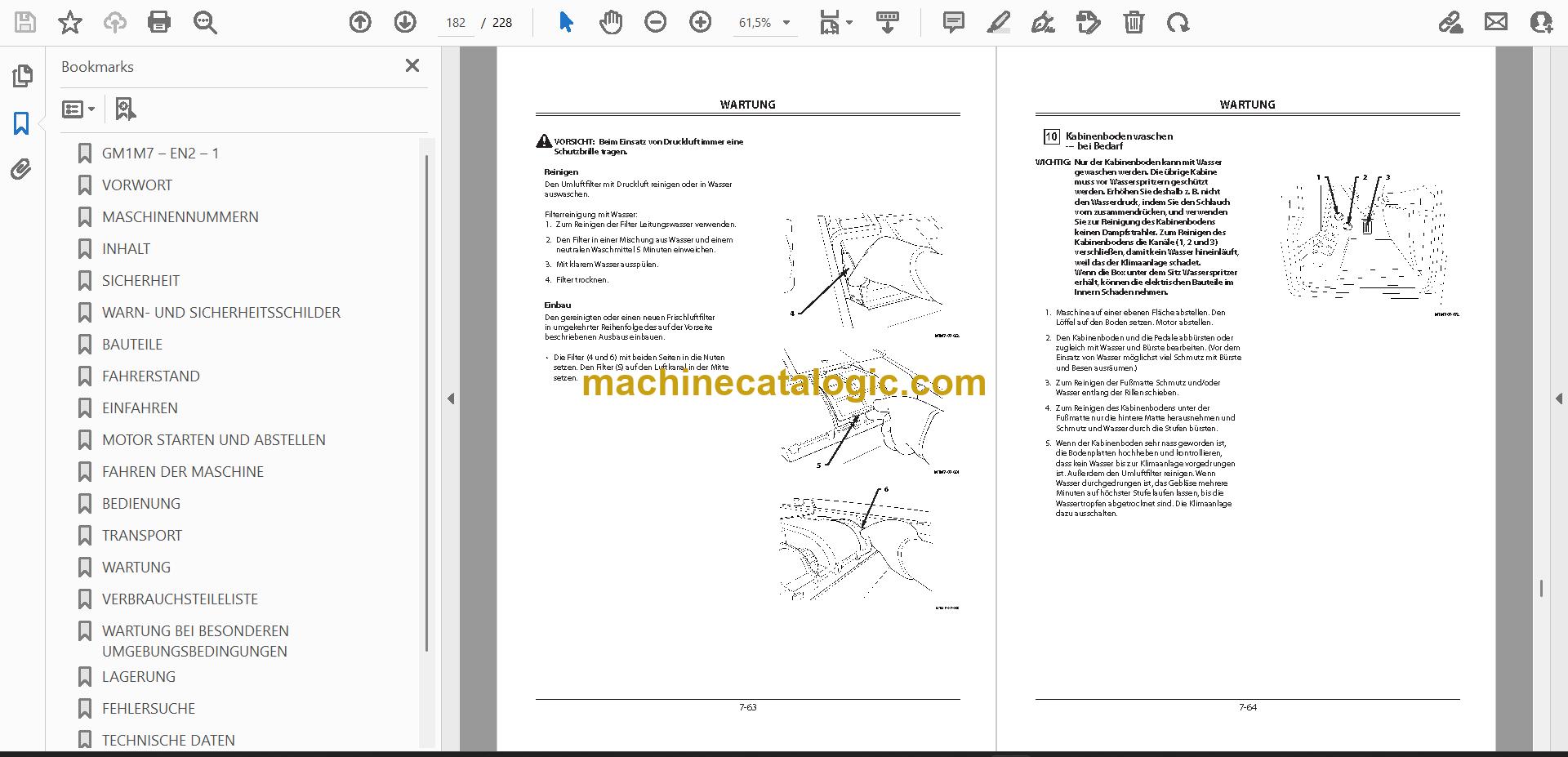Open page fit options dropdown
The image size is (1568, 757).
point(835,22)
